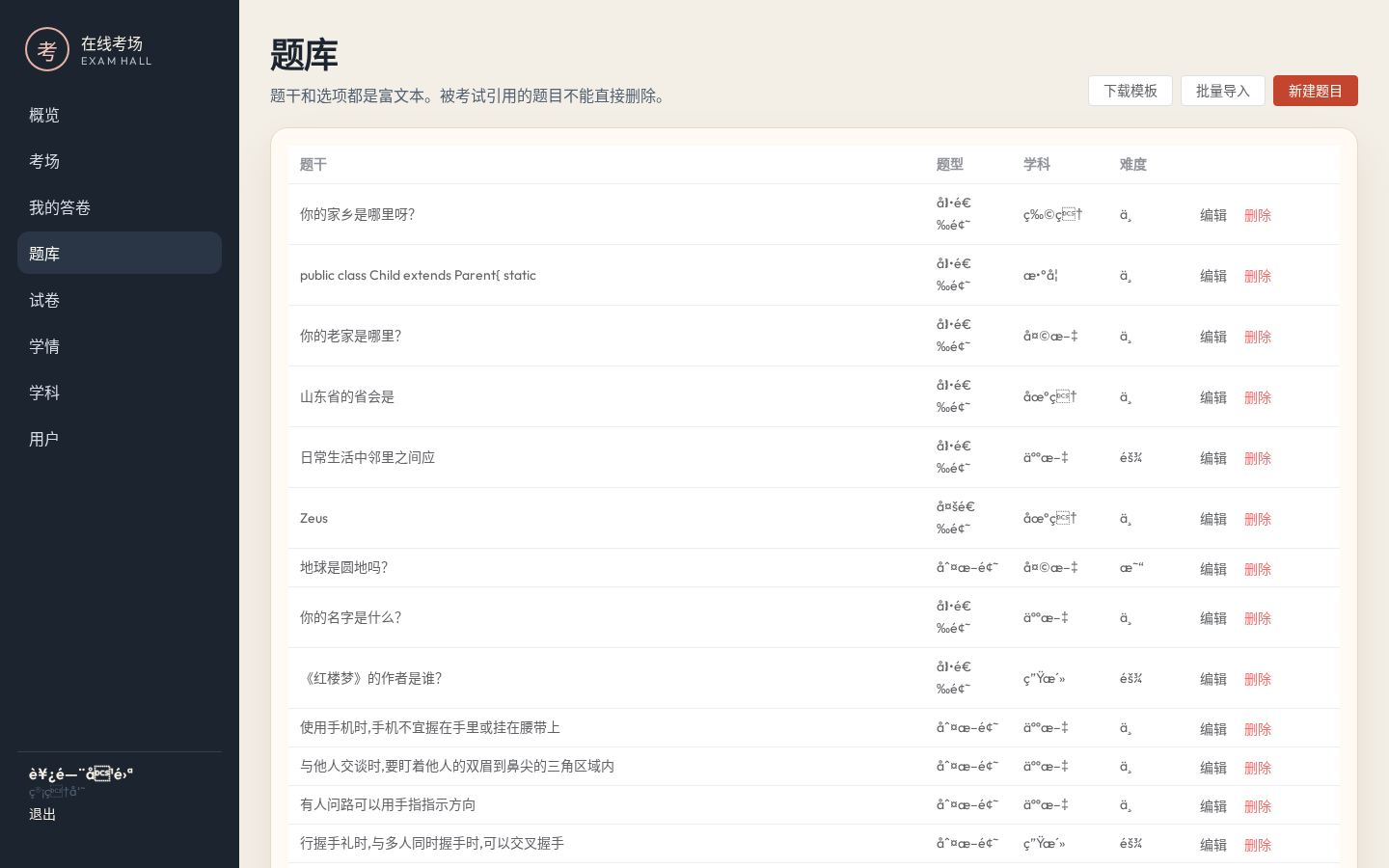Delete the question 你的老家是哪里?
Viewport: 1389px width, 868px height.
[1258, 337]
